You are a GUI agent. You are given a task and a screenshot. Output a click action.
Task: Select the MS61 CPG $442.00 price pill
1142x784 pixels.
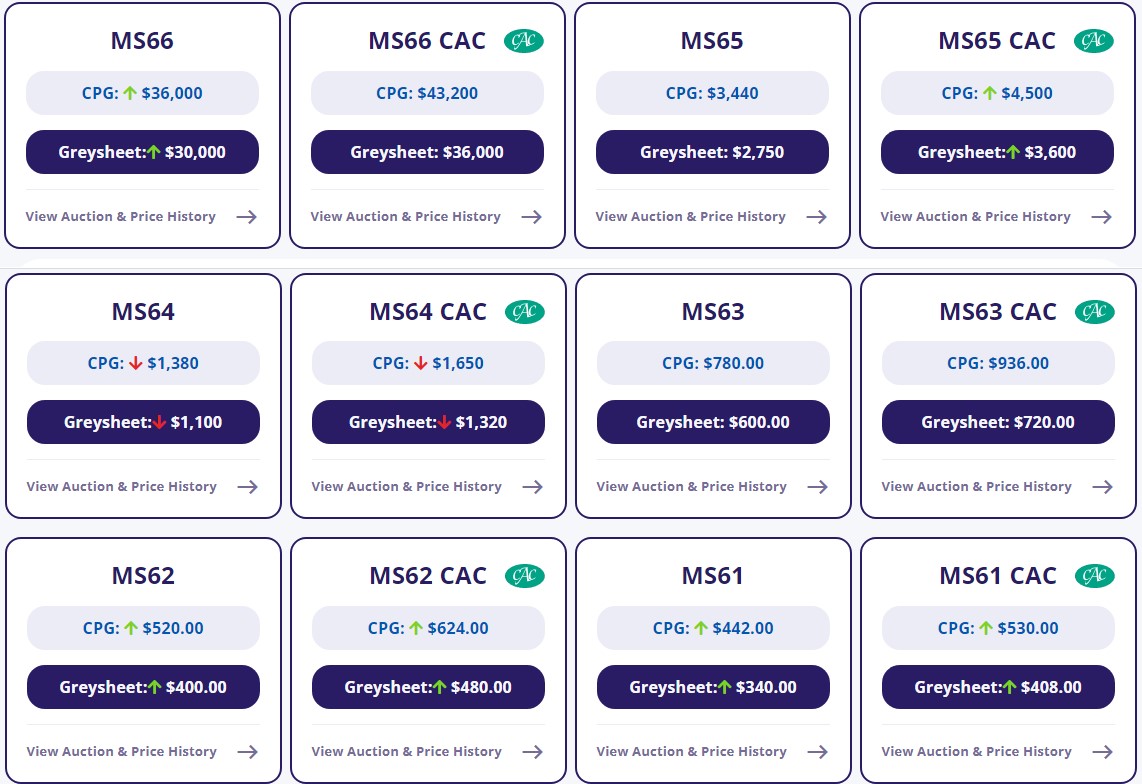pos(713,628)
